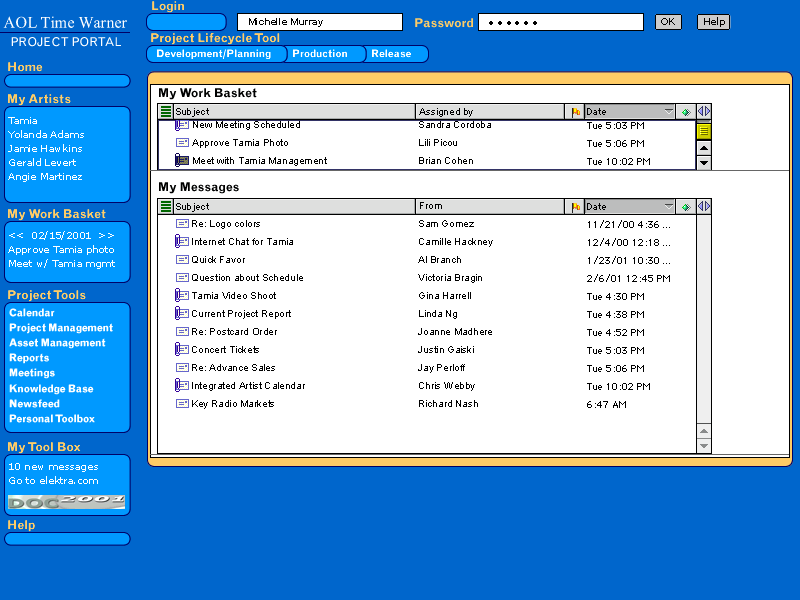This screenshot has width=800, height=600.
Task: Open the Date sort dropdown in My Messages
Action: pos(668,206)
